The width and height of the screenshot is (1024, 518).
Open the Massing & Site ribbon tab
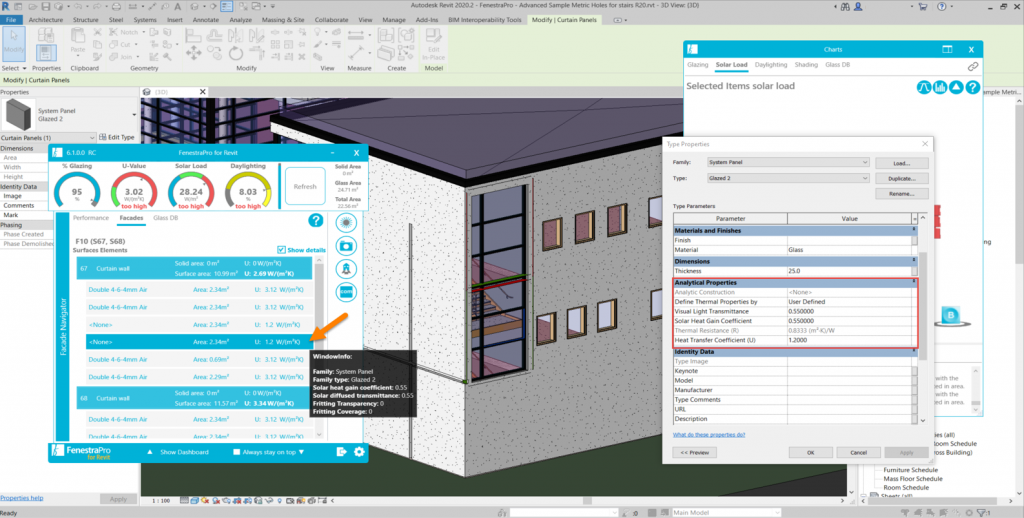click(283, 20)
